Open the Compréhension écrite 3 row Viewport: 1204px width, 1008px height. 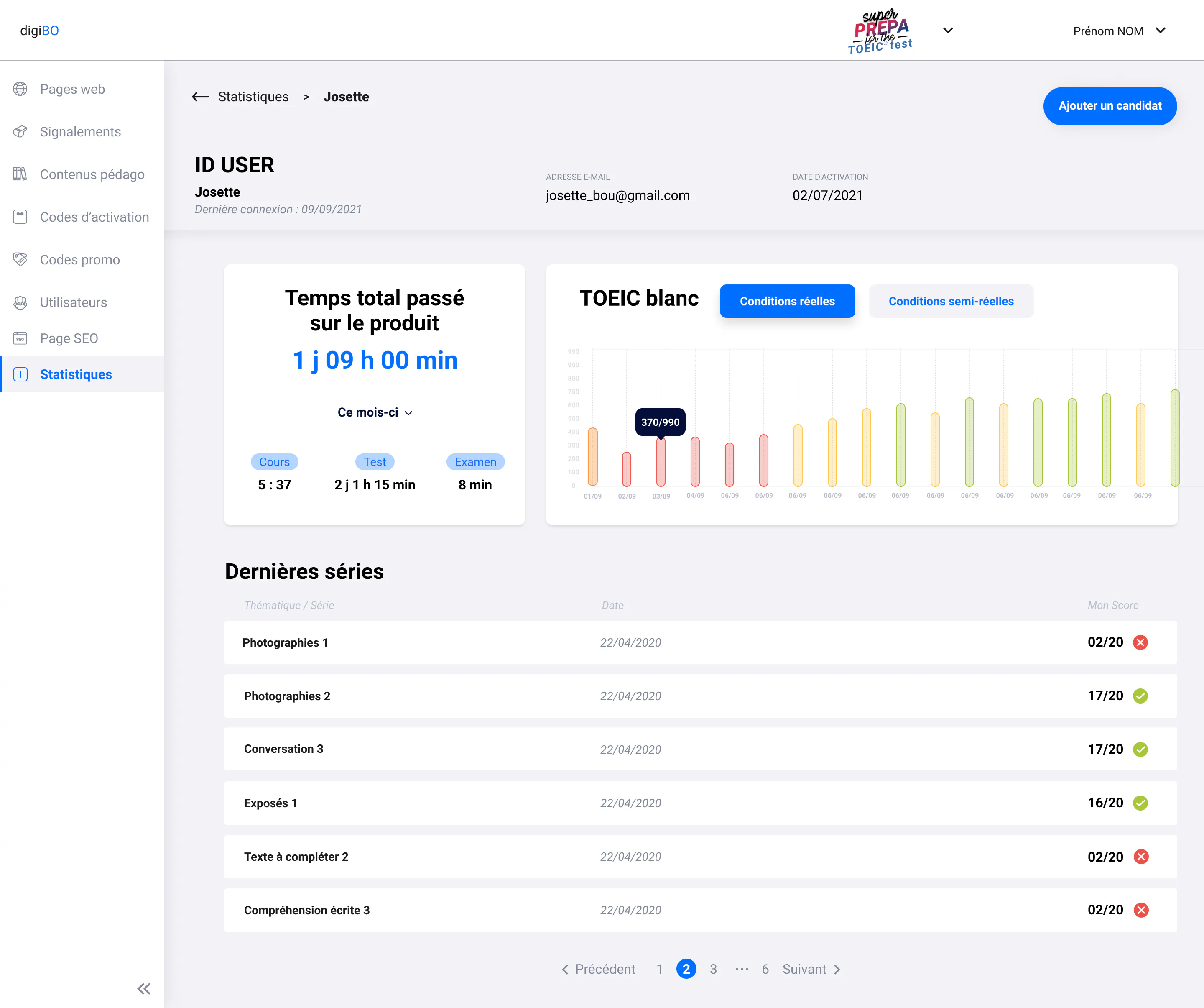pyautogui.click(x=700, y=910)
